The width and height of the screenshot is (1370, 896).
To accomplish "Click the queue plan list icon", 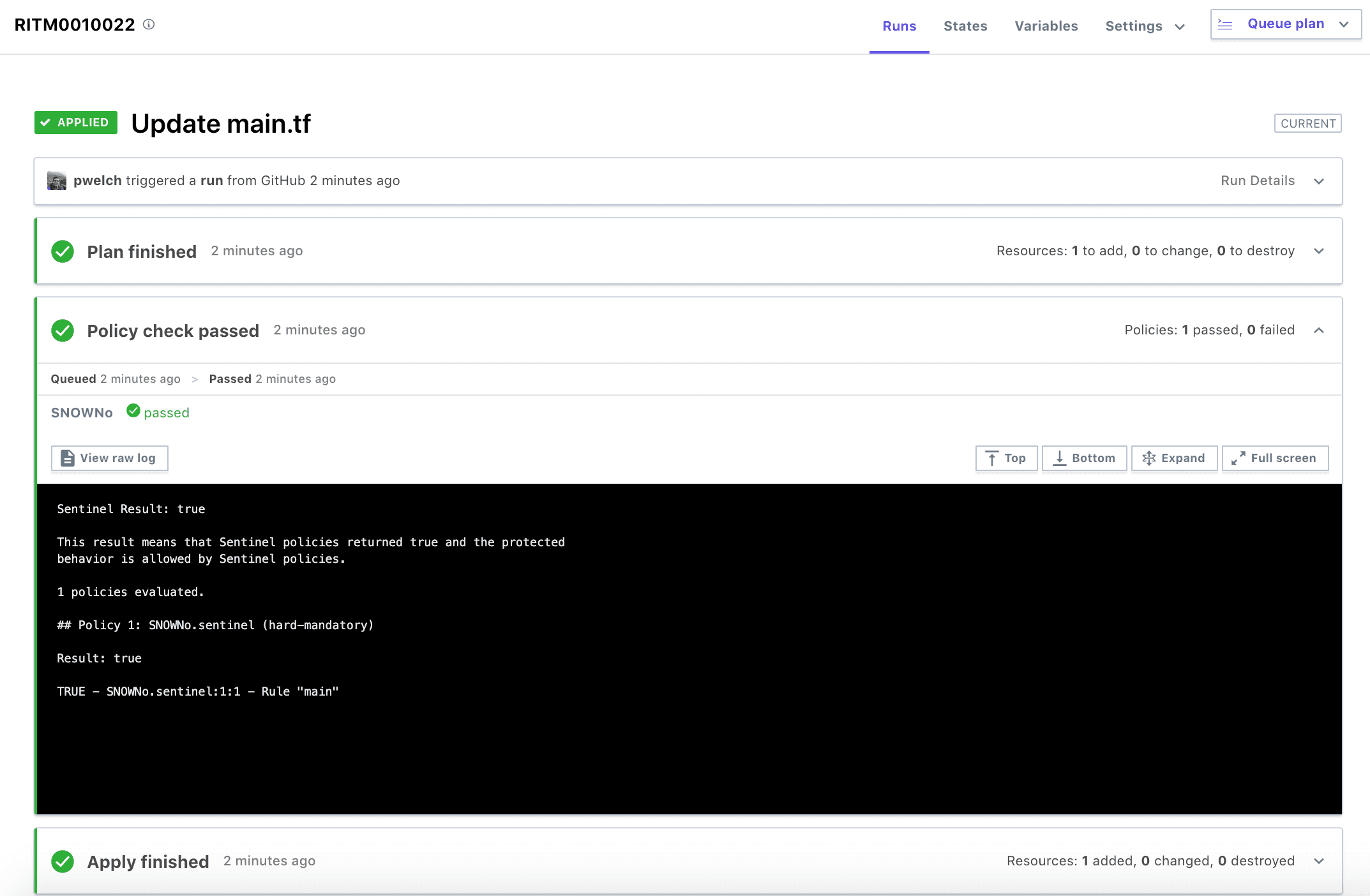I will pyautogui.click(x=1225, y=24).
